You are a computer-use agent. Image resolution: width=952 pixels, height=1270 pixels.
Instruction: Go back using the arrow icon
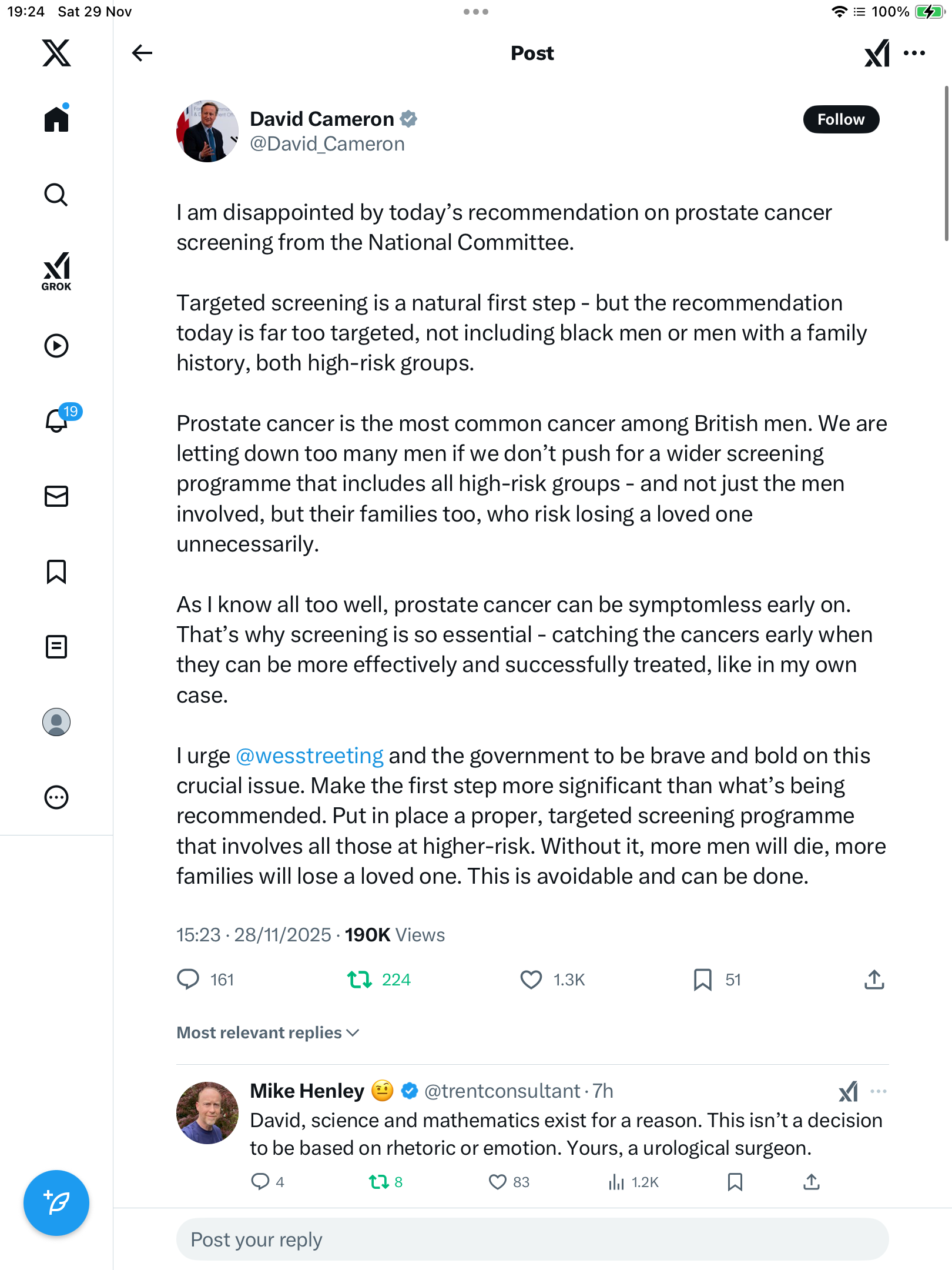(x=142, y=53)
